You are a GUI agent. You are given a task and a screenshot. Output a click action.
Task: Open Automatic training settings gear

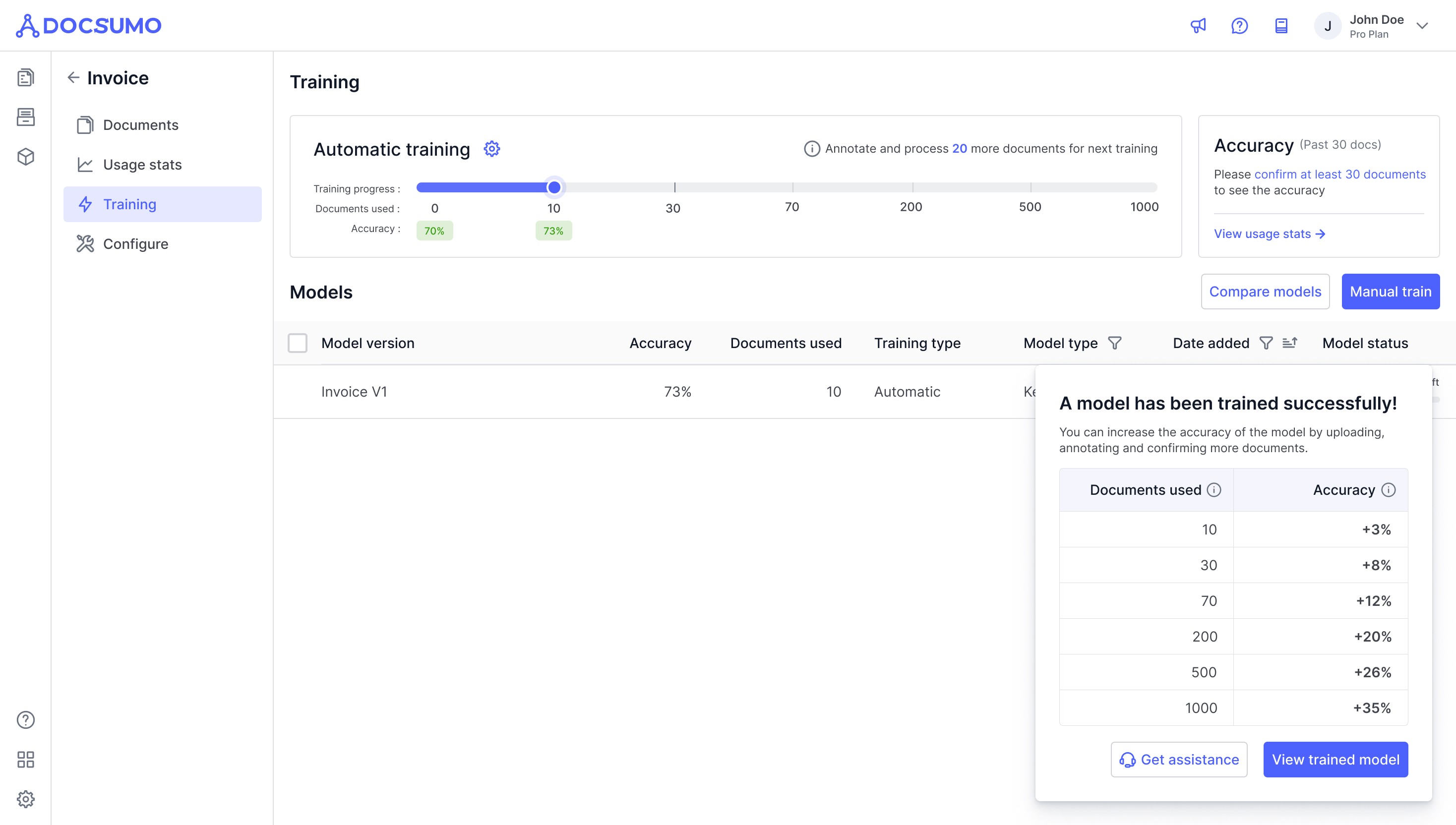click(491, 149)
